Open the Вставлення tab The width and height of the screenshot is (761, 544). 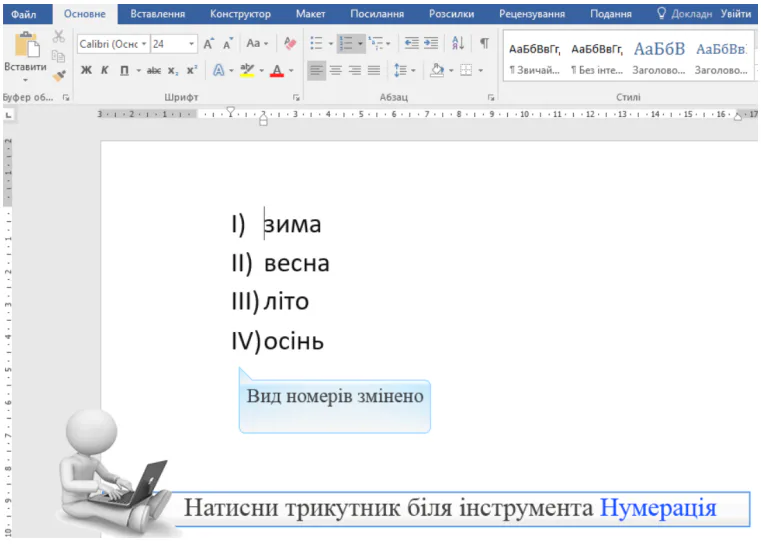[x=157, y=14]
